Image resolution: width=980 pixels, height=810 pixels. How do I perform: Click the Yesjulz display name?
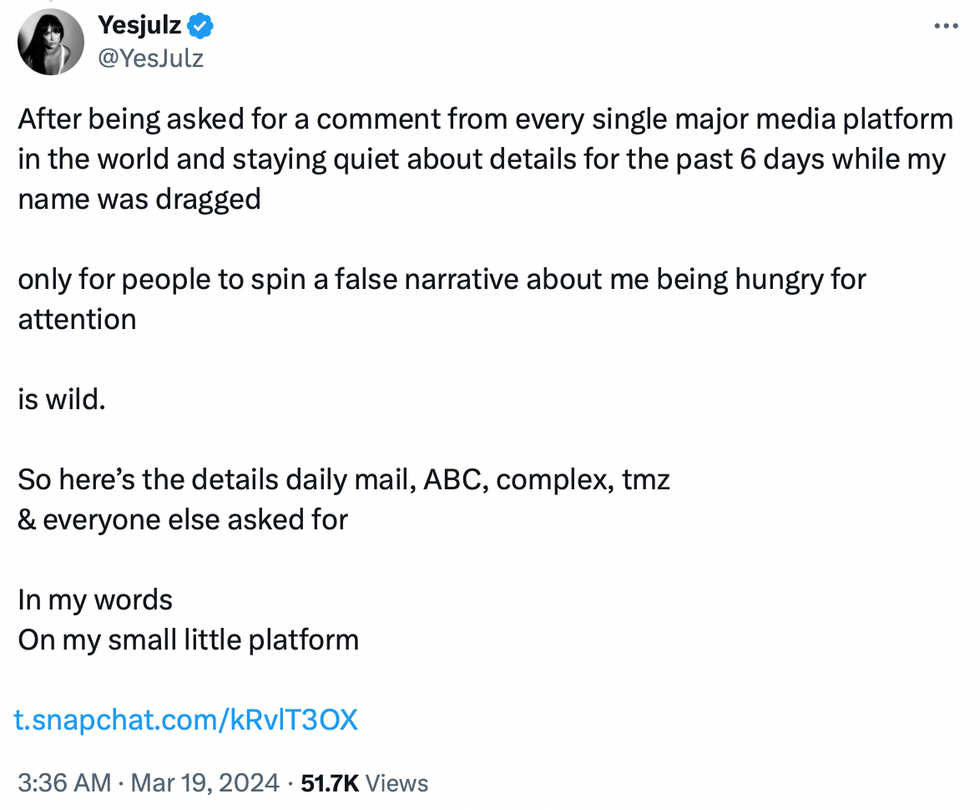click(x=139, y=25)
